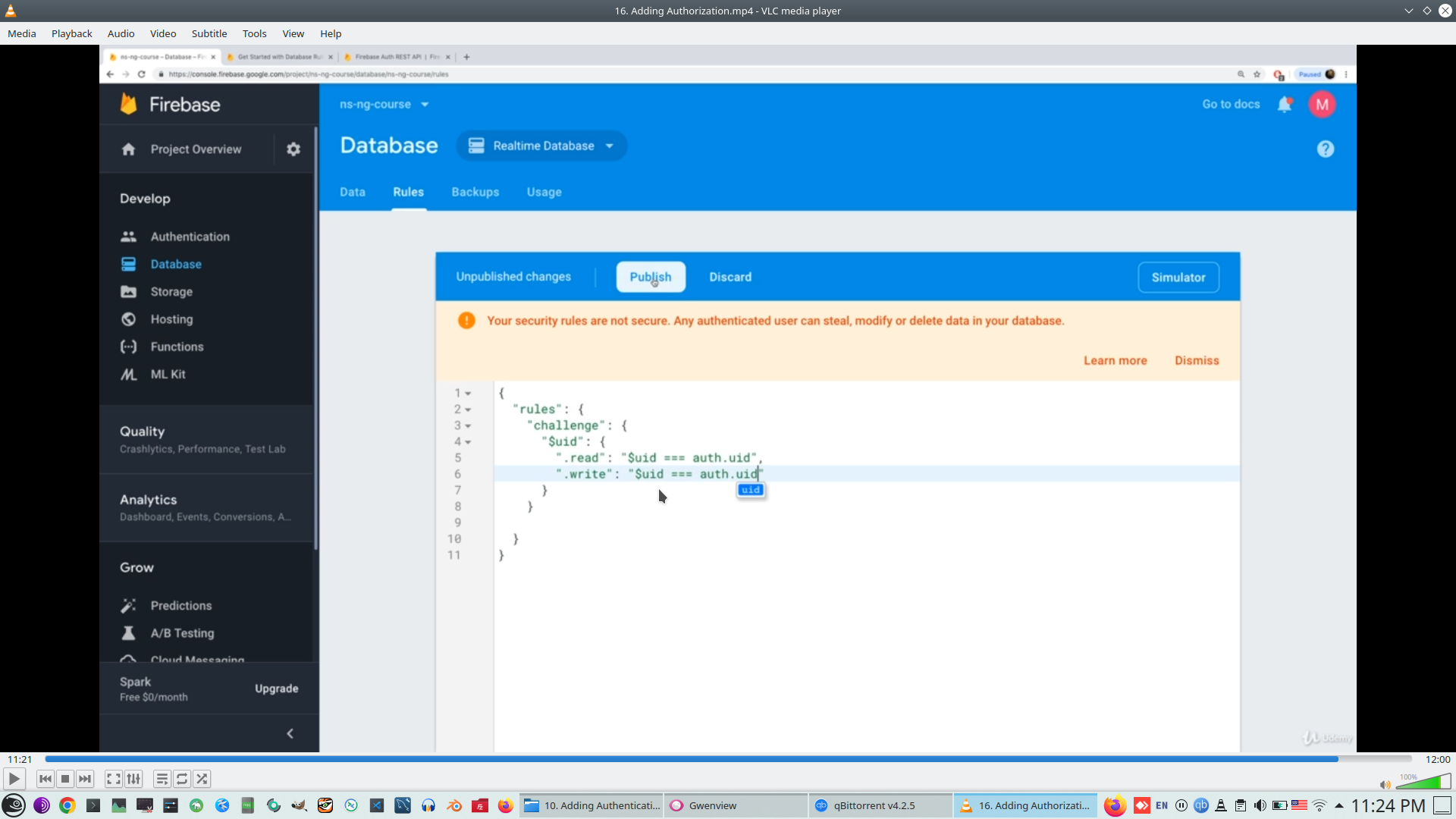Open the Playback menu
Viewport: 1456px width, 819px height.
coord(71,33)
